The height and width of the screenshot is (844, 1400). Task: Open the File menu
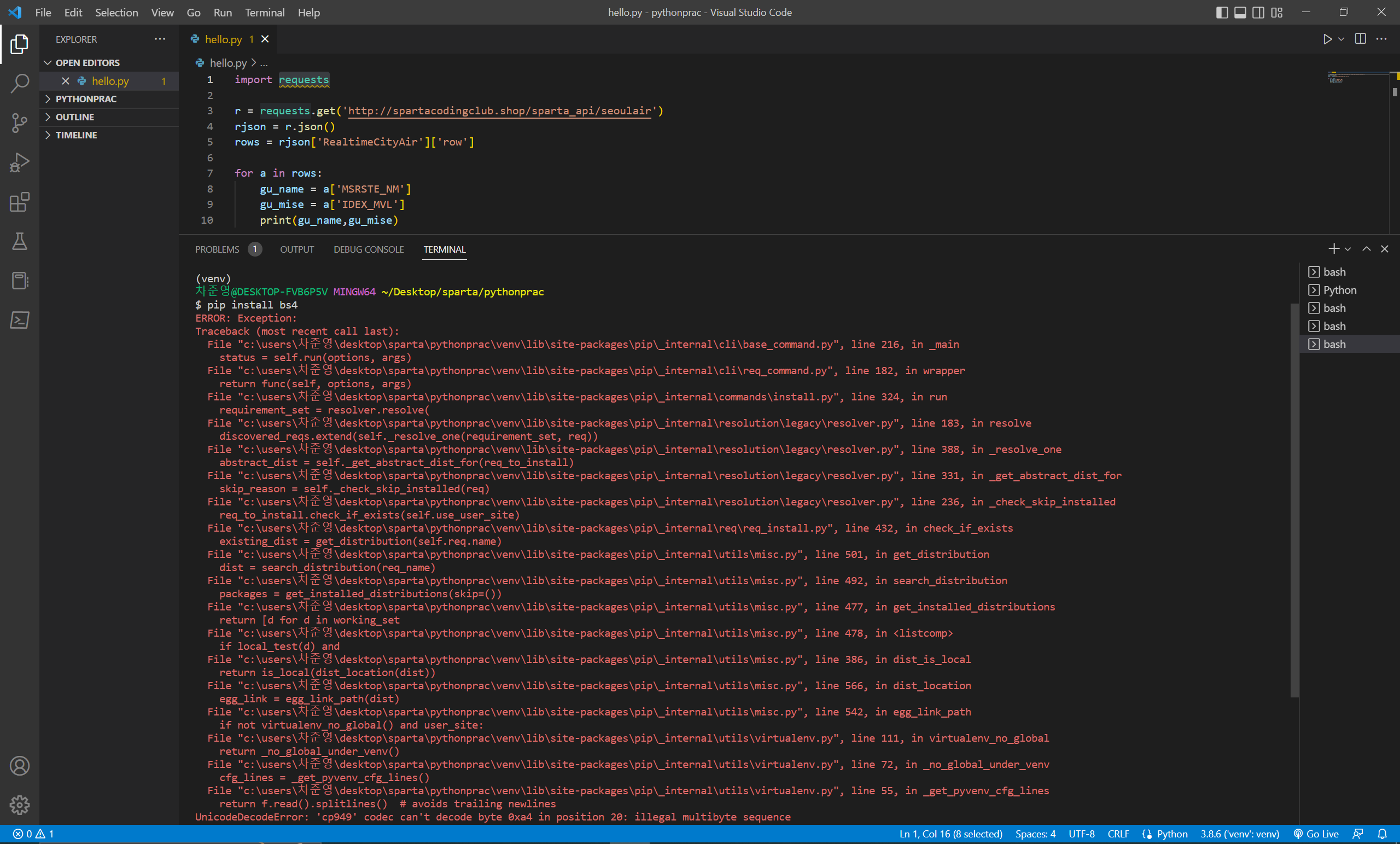43,13
